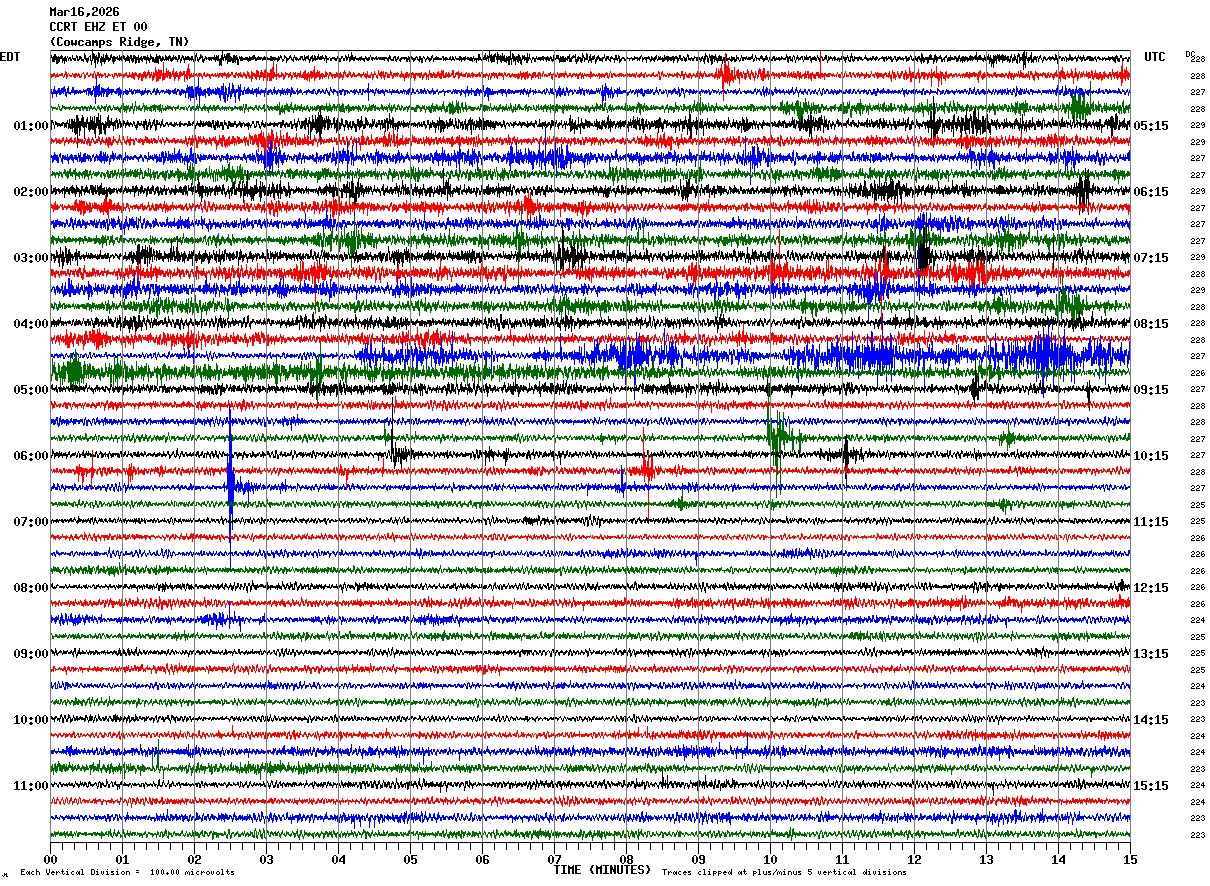Click the 07:15 UTC time label
Image resolution: width=1210 pixels, height=886 pixels.
click(1151, 258)
